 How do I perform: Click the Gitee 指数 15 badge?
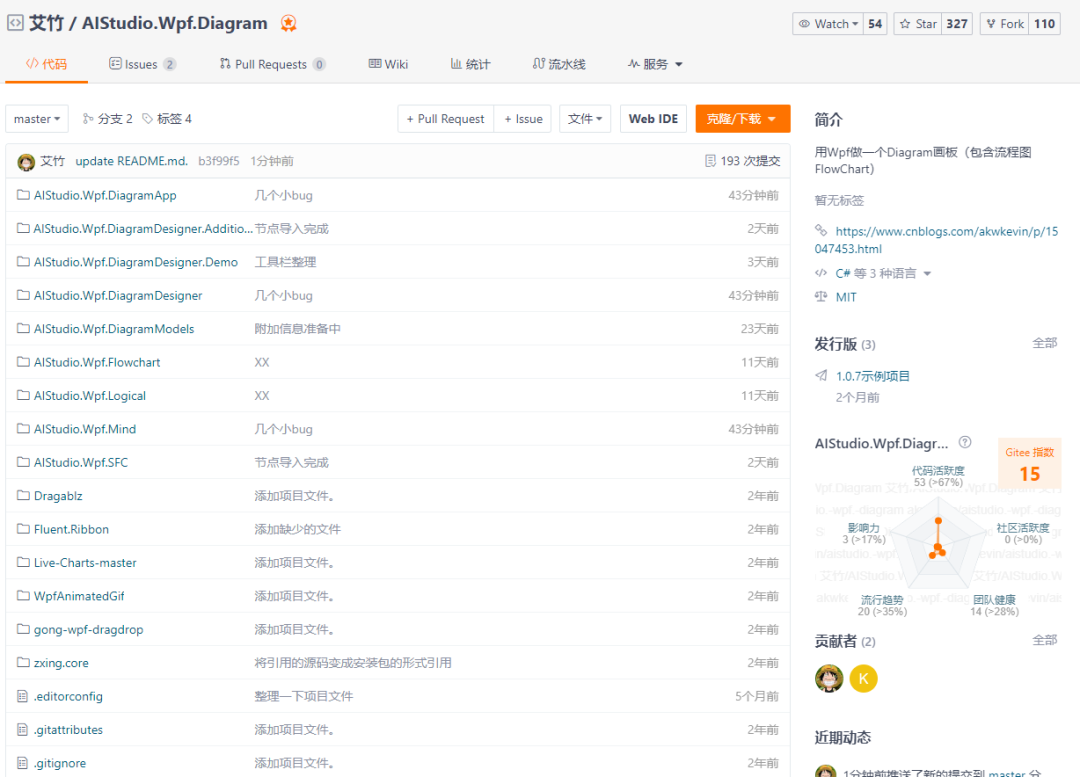coord(1030,464)
